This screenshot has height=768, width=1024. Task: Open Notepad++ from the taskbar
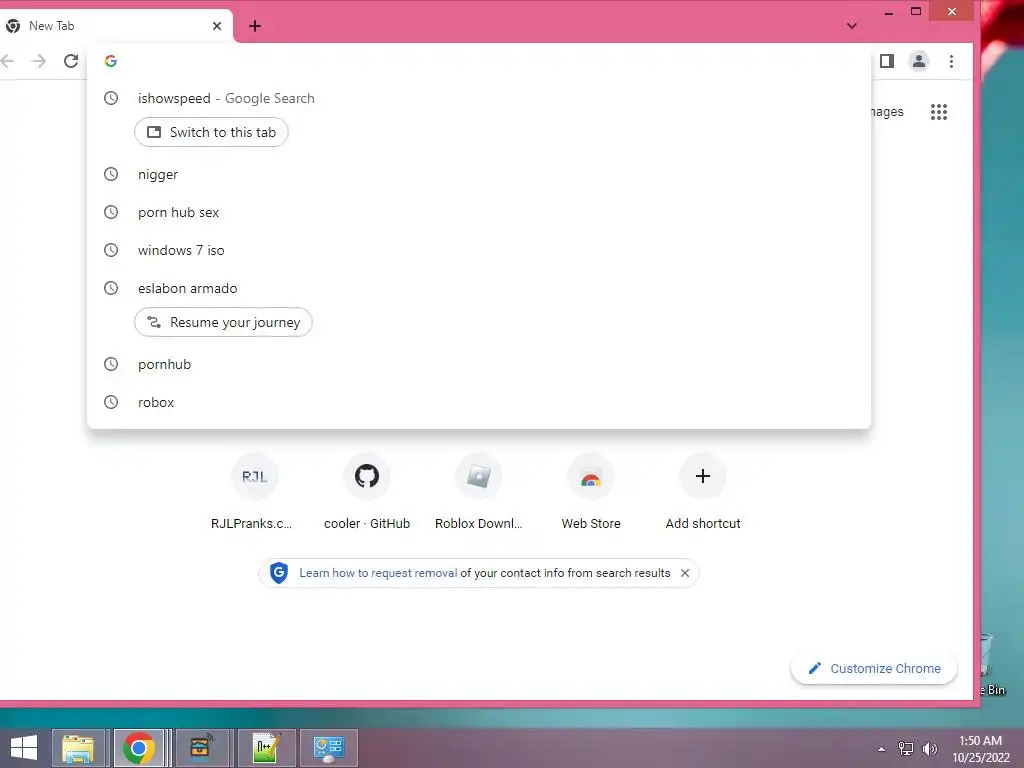tap(266, 748)
